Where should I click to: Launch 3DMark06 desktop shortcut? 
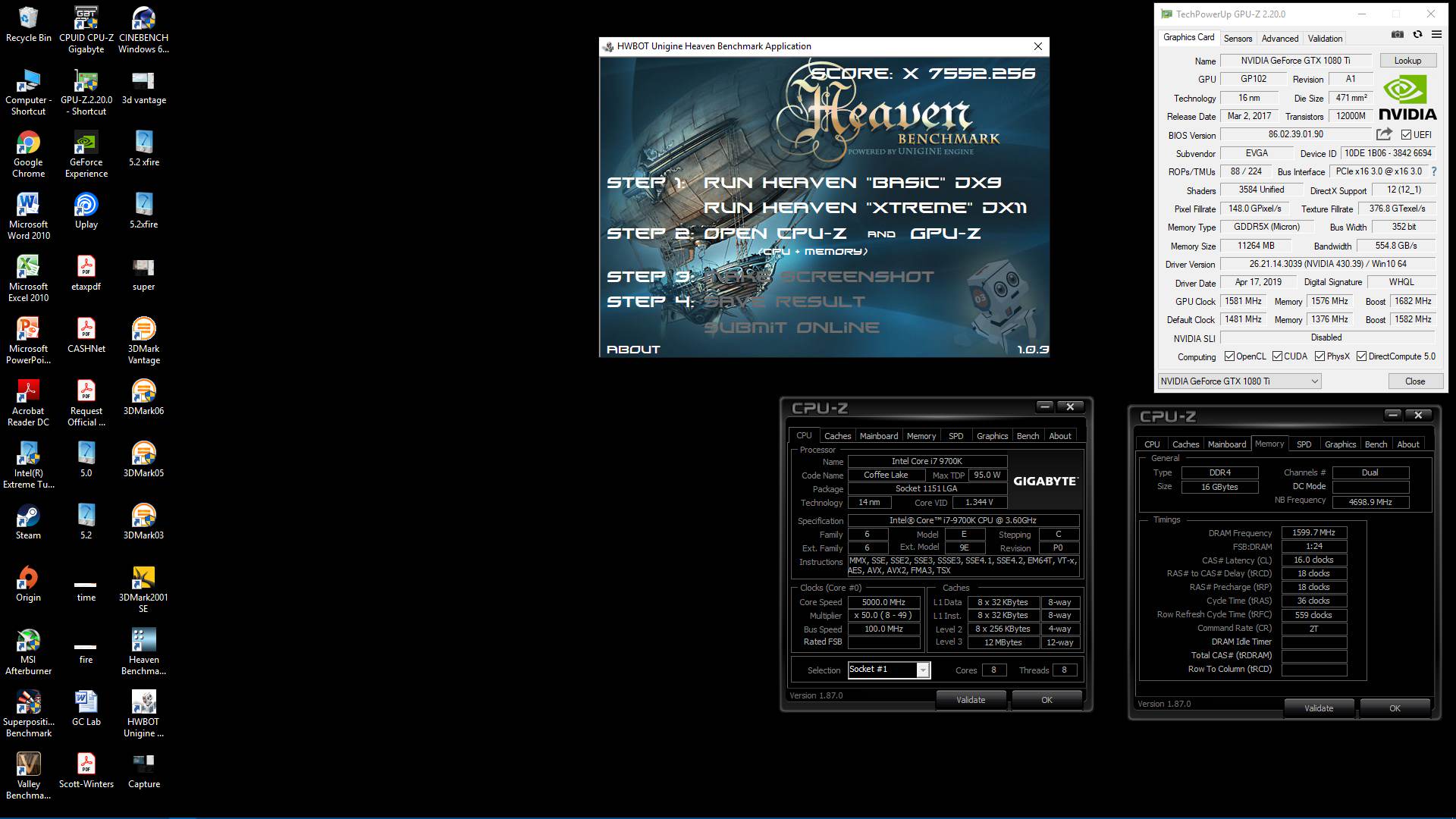[143, 397]
